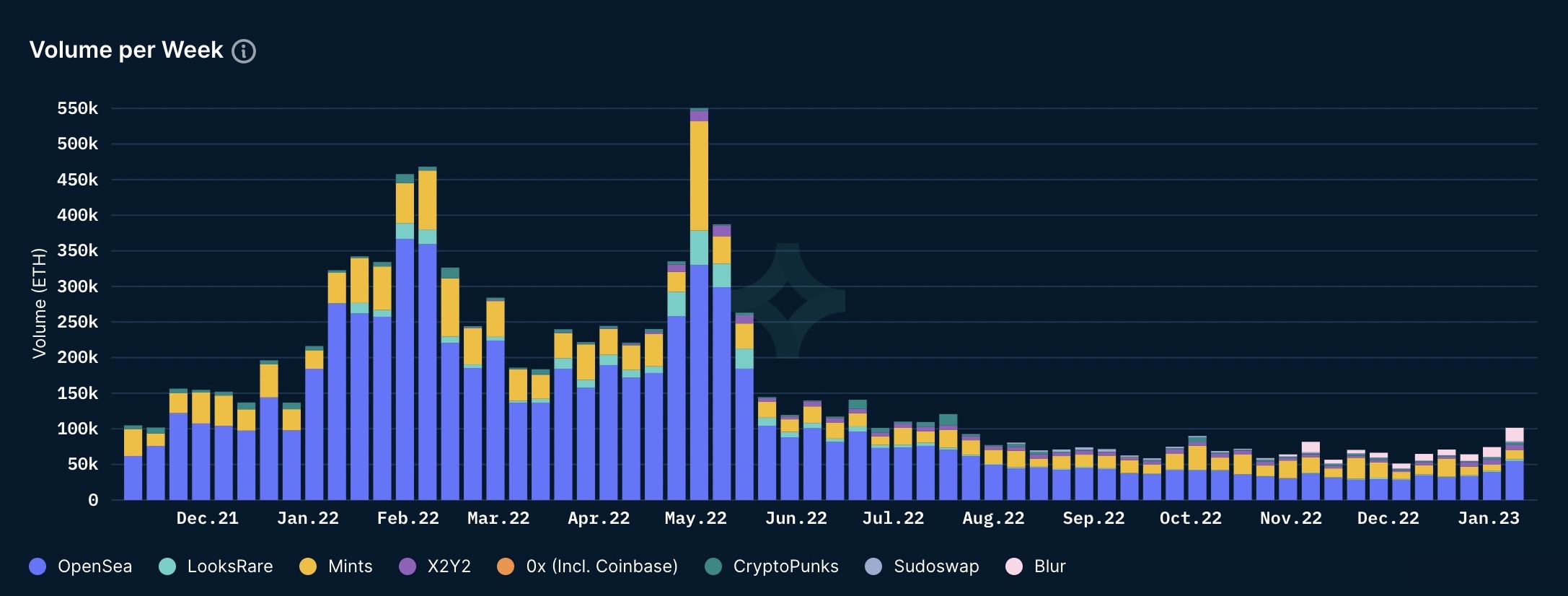This screenshot has height=596, width=1568.
Task: Click the peak Feb.22 bar near 465k
Action: click(428, 333)
